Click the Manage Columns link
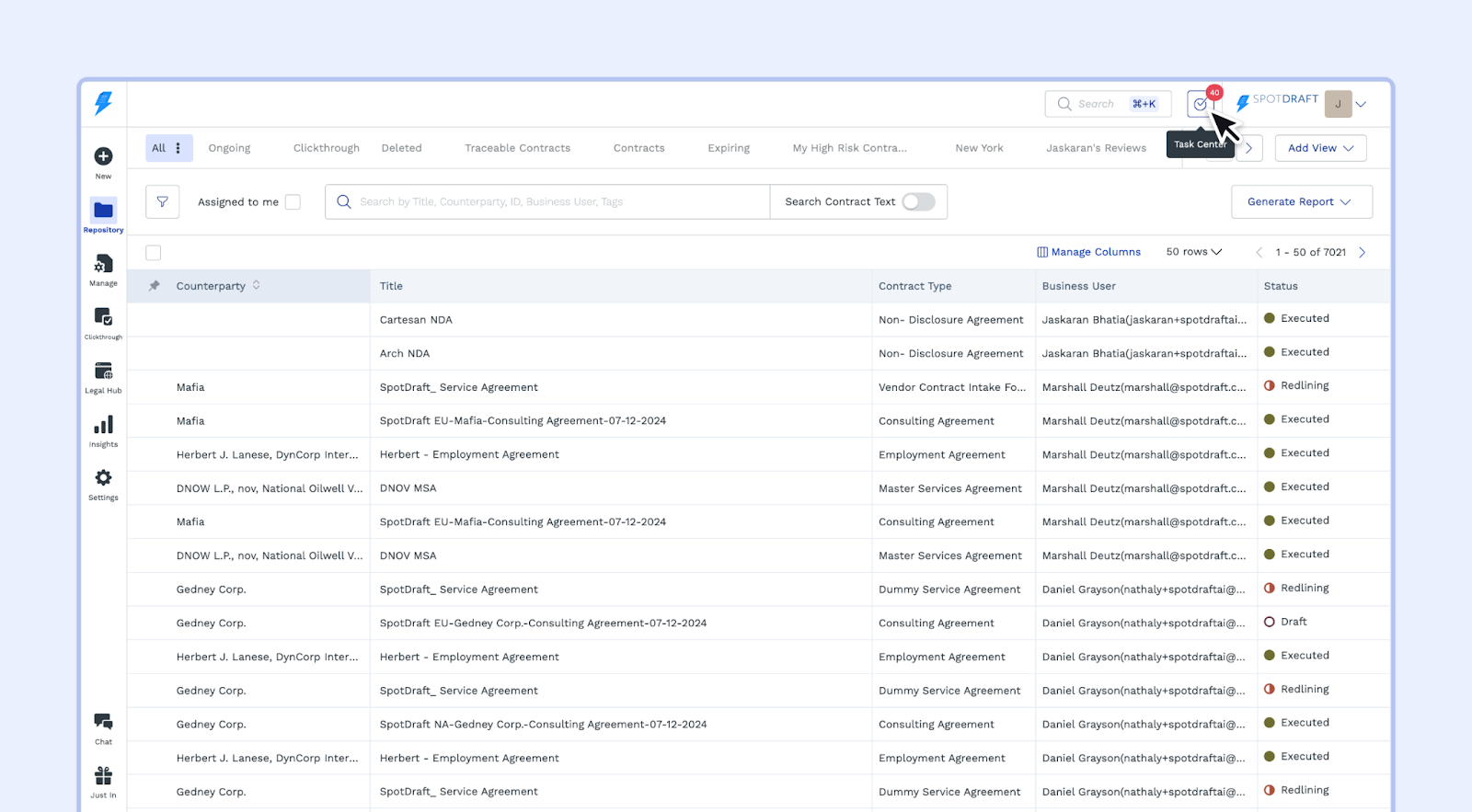Image resolution: width=1472 pixels, height=812 pixels. click(1088, 252)
